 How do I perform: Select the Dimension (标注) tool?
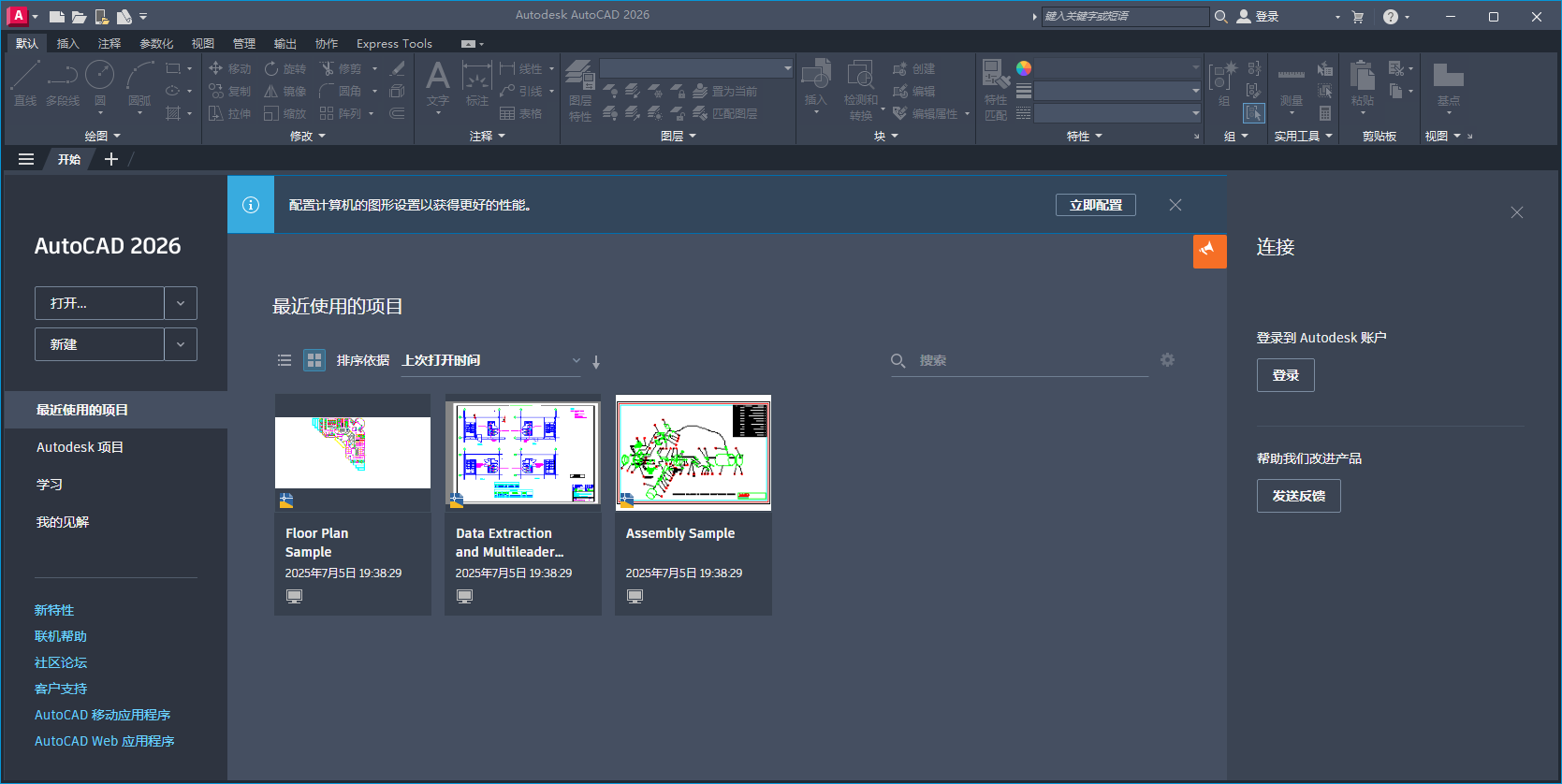tap(477, 82)
